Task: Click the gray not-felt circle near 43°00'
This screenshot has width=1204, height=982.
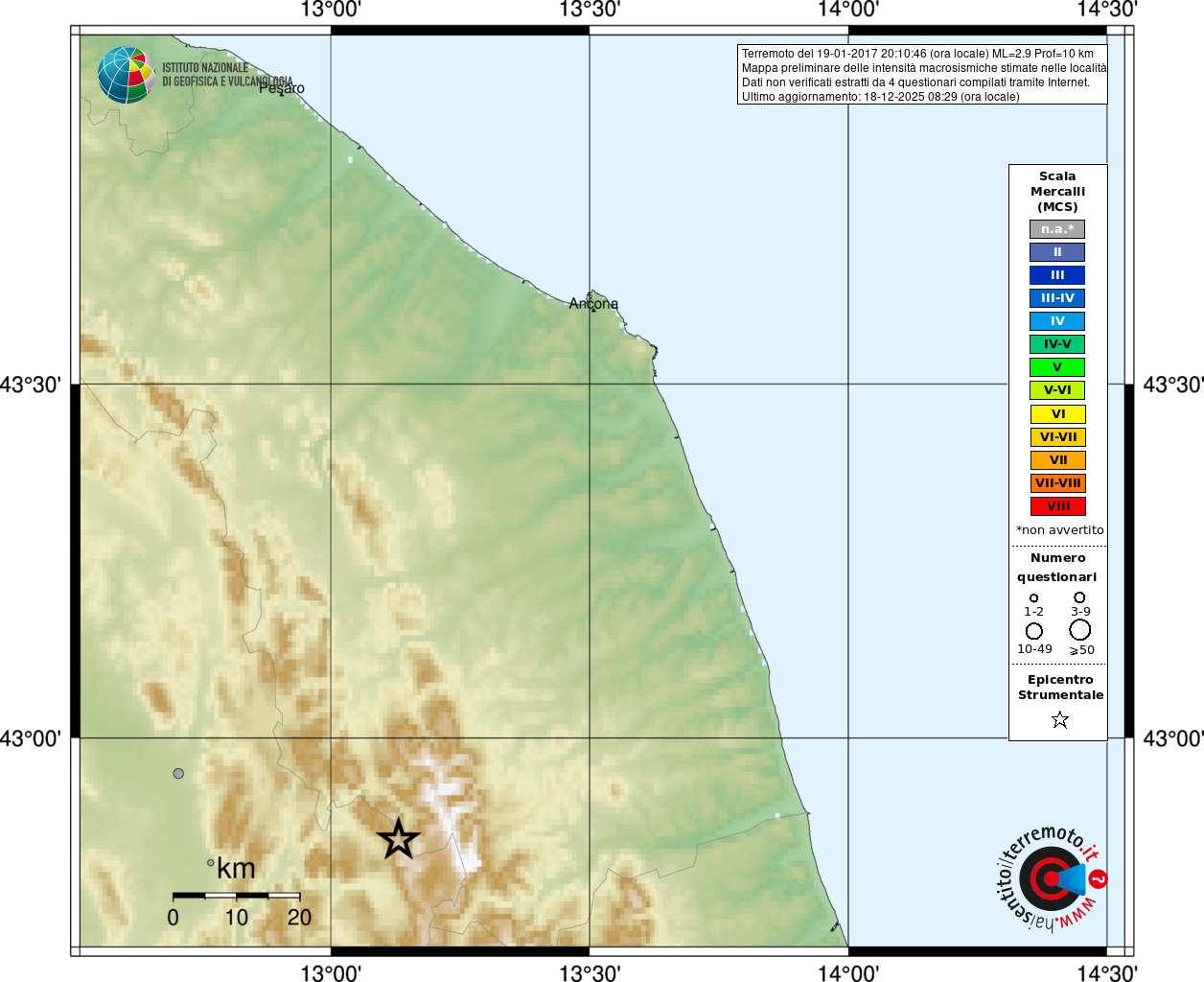Action: [x=178, y=773]
